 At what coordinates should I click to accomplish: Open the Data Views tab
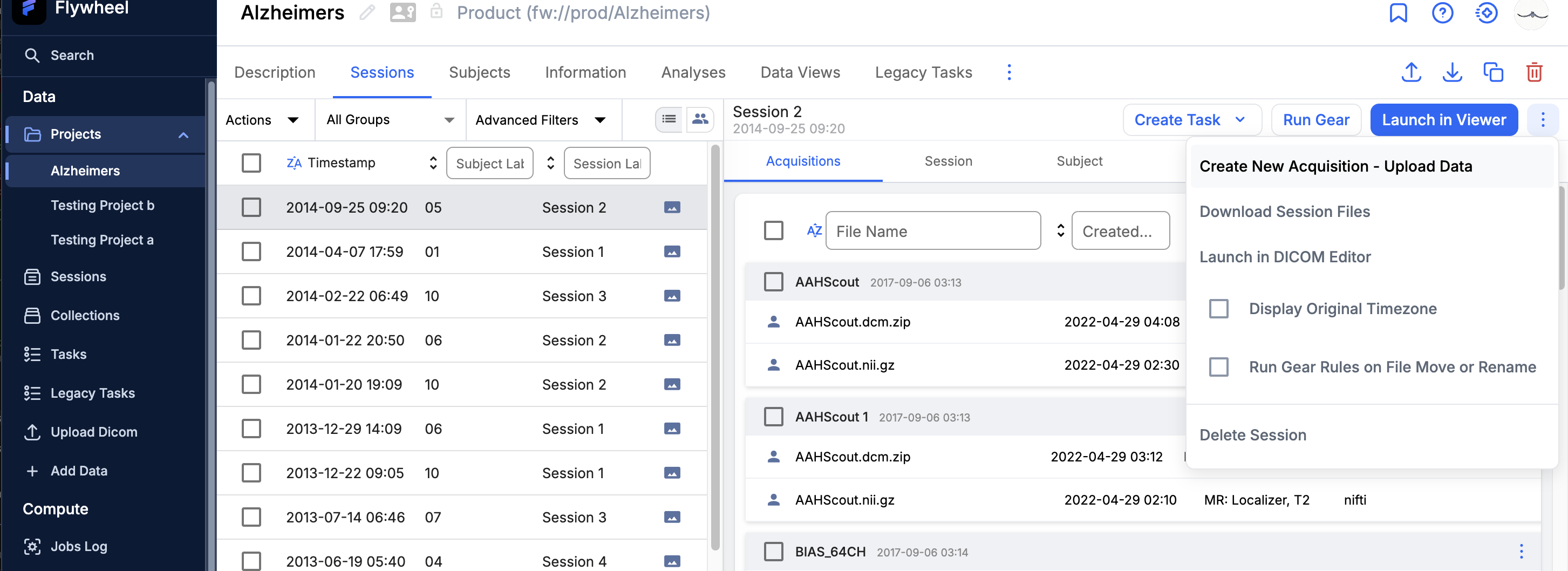coord(800,72)
